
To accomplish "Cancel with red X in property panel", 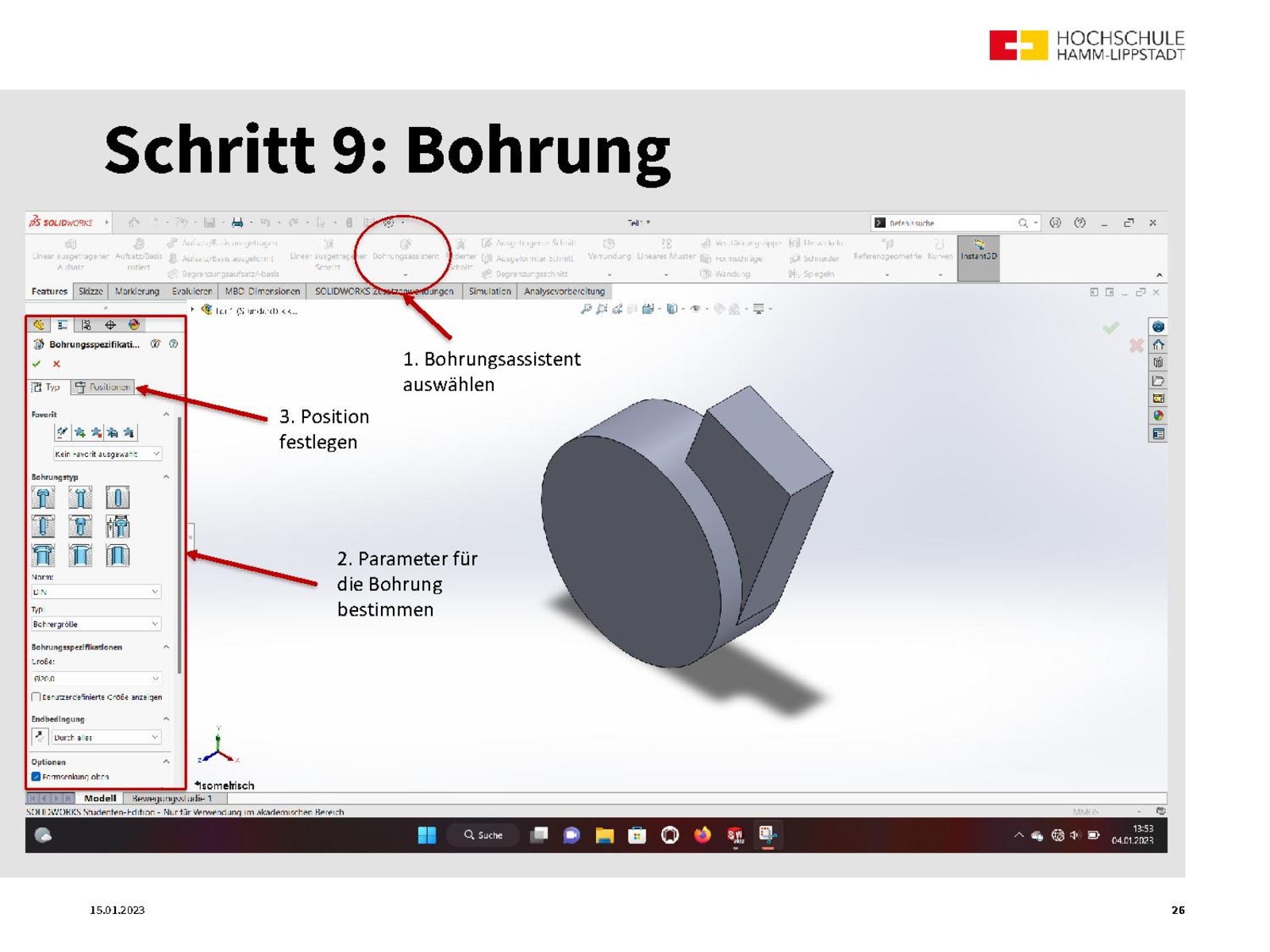I will (x=56, y=364).
